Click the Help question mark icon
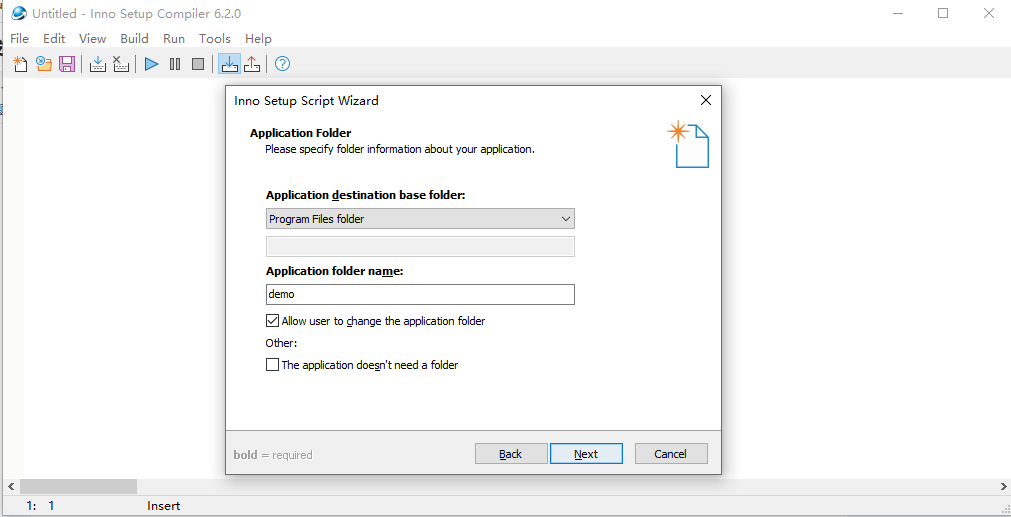 click(282, 64)
